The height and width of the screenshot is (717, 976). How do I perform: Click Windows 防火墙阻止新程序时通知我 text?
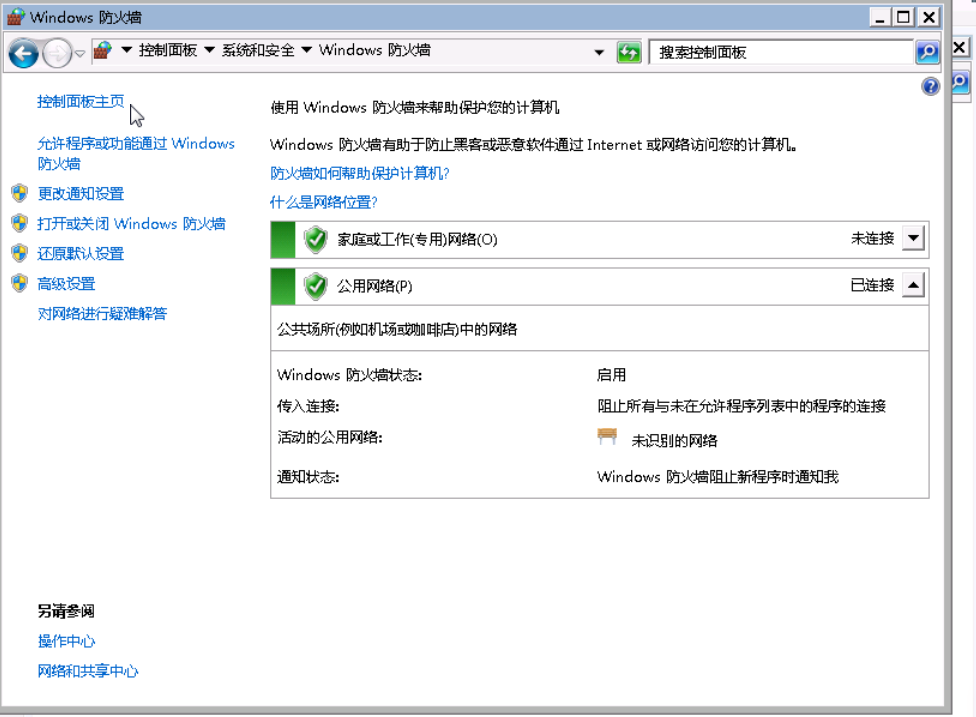(718, 477)
